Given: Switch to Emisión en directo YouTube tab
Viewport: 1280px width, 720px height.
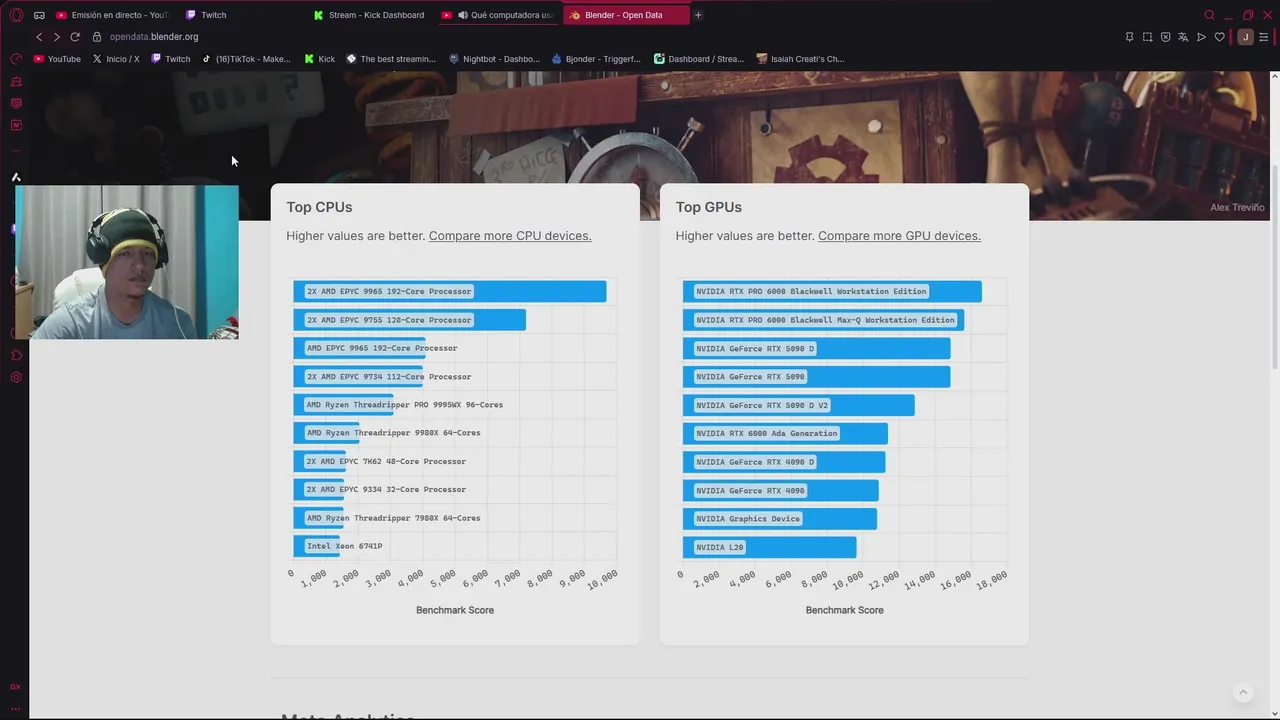Looking at the screenshot, I should [113, 15].
